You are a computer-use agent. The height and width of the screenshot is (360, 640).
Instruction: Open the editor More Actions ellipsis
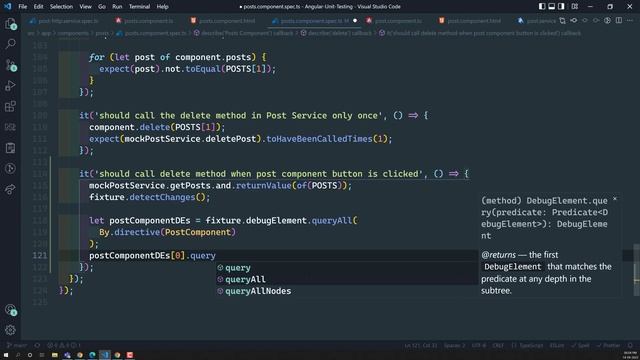point(630,20)
